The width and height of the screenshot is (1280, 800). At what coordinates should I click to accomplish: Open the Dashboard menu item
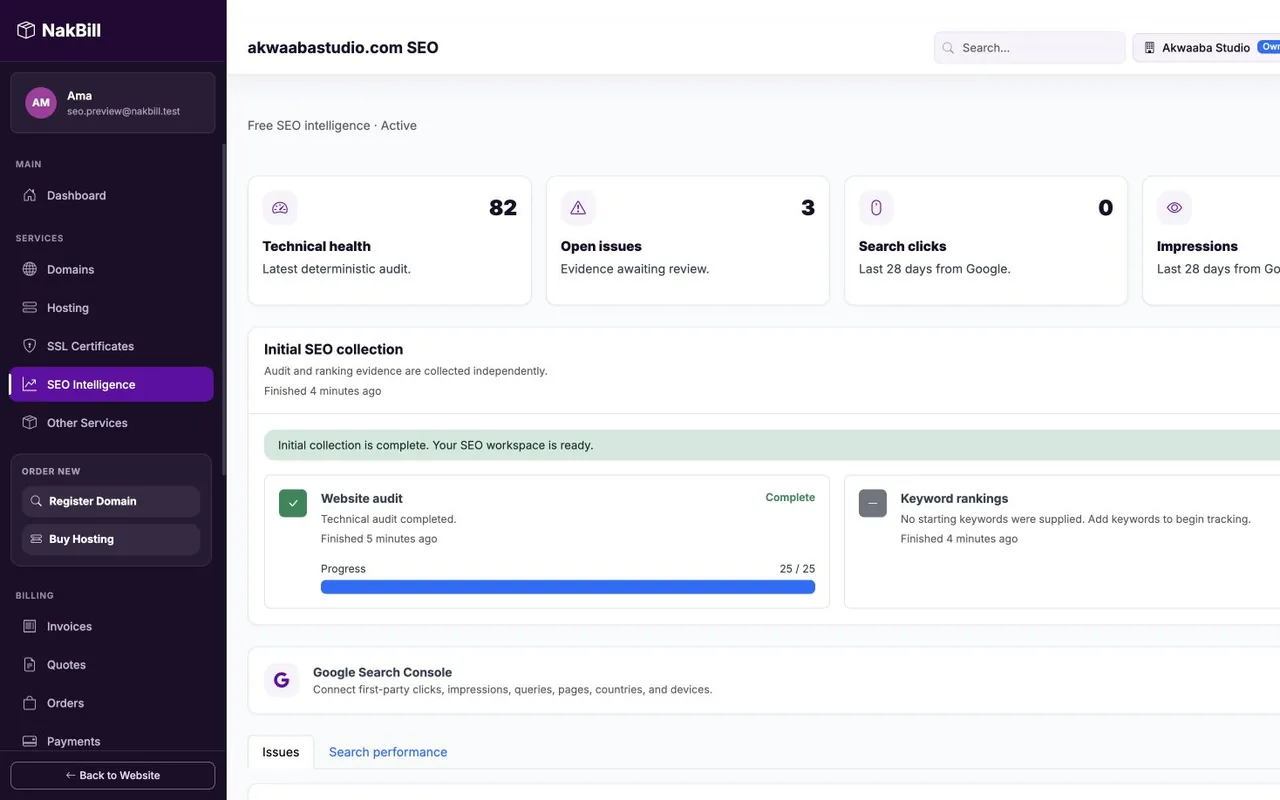[x=112, y=195]
